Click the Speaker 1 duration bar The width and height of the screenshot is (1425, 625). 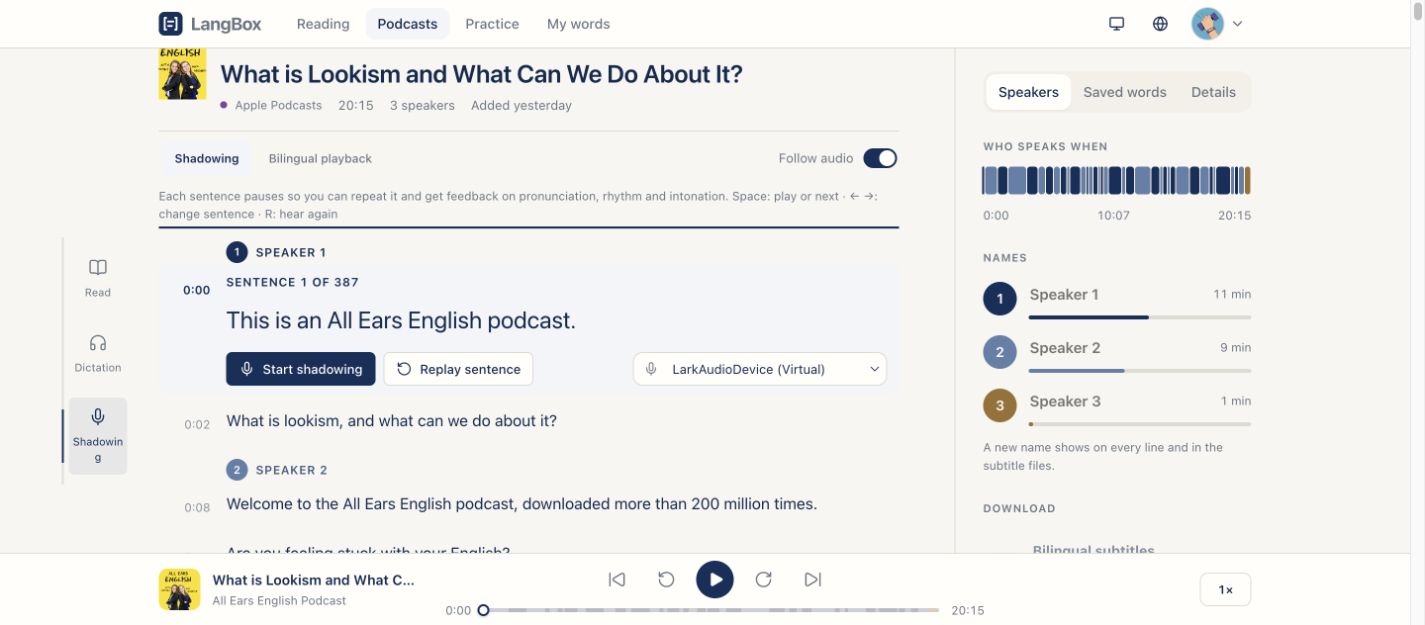click(x=1140, y=317)
